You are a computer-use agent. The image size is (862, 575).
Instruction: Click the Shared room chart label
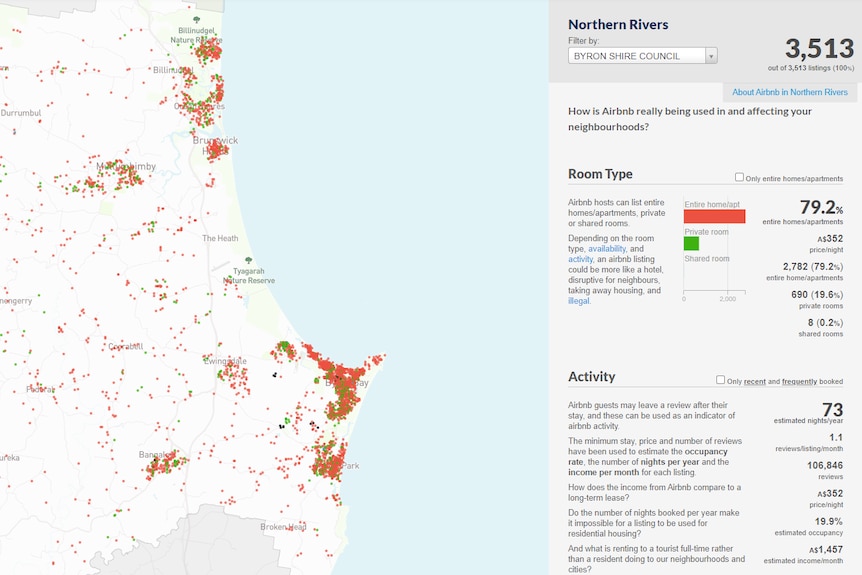[x=706, y=258]
